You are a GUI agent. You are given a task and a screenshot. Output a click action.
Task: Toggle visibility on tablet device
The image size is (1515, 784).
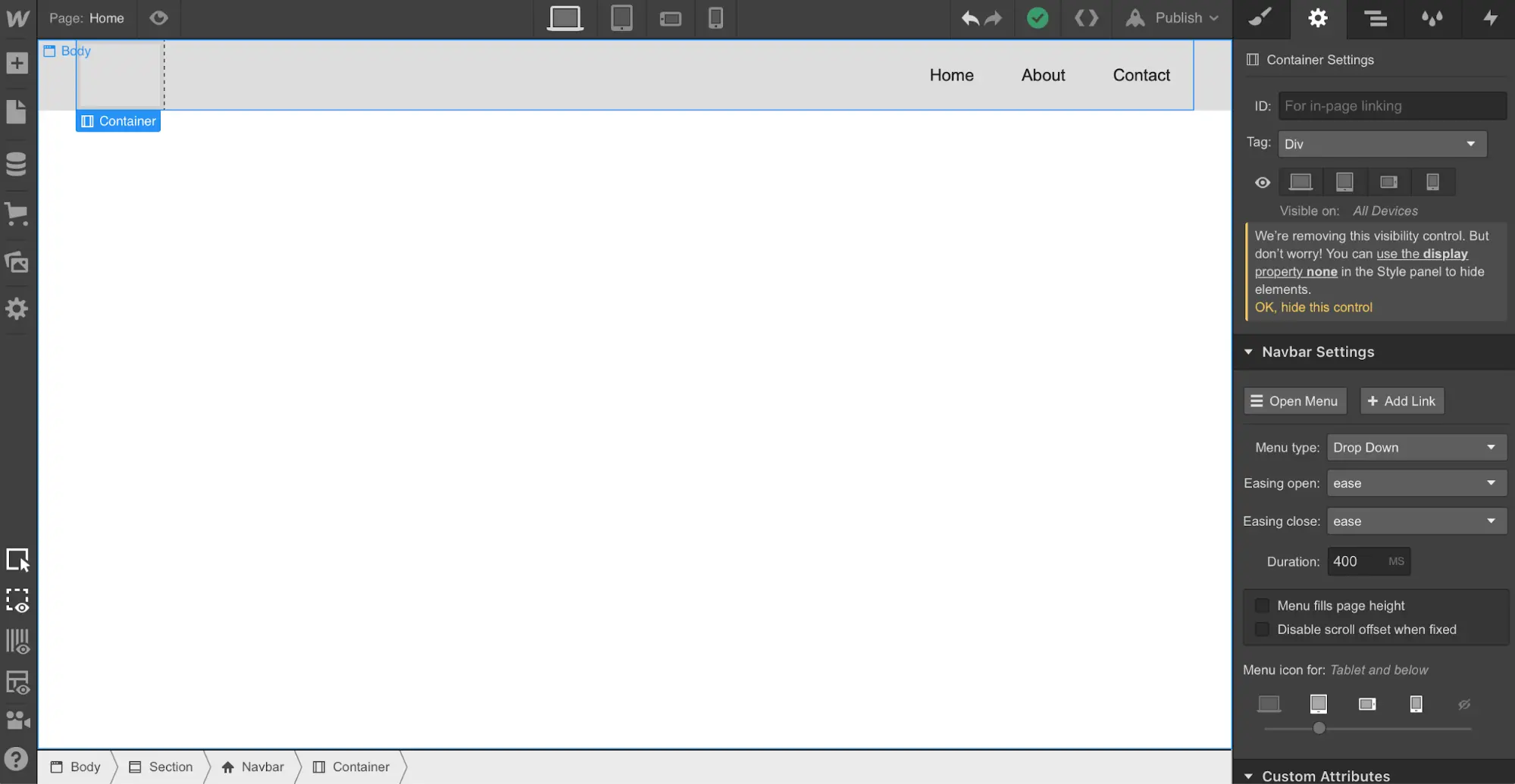(x=1344, y=182)
